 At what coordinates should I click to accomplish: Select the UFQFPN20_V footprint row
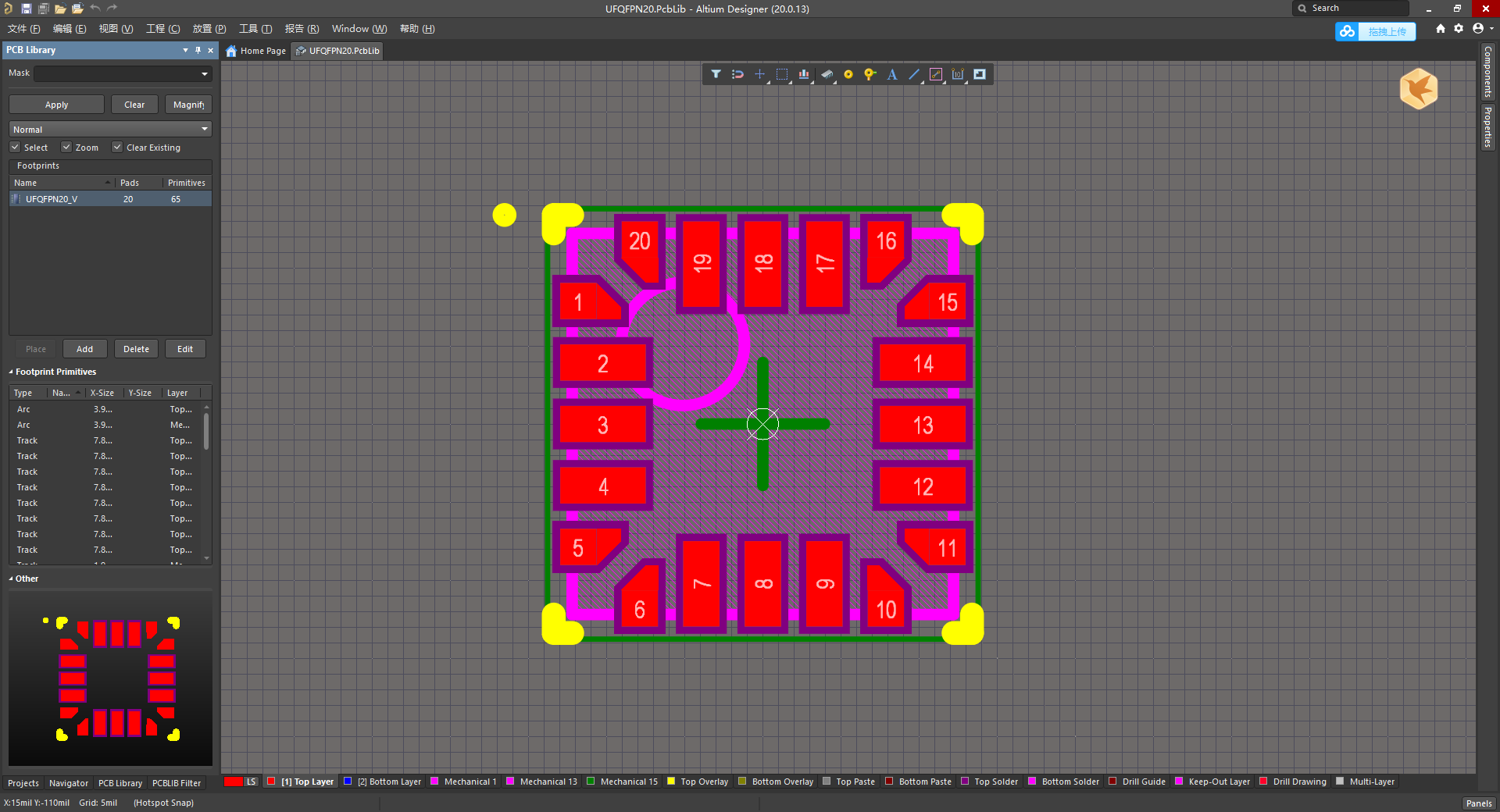tap(110, 199)
